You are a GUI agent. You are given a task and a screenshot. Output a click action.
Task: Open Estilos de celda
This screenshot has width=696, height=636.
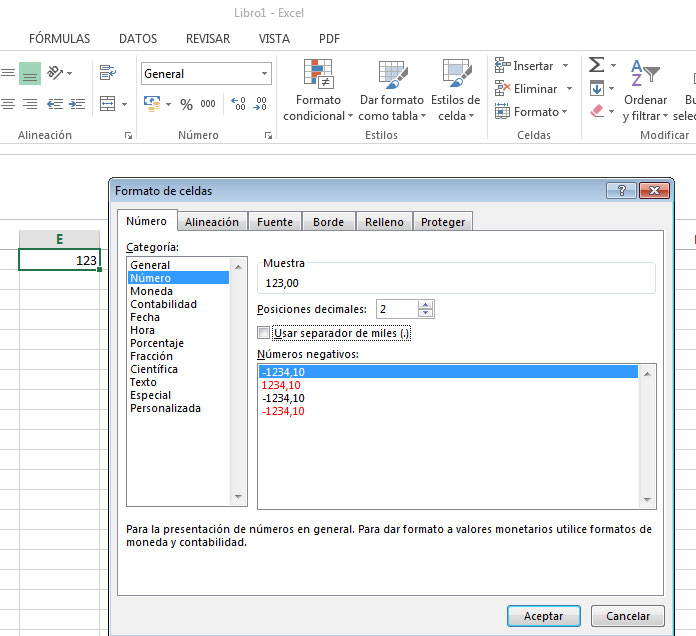(456, 91)
